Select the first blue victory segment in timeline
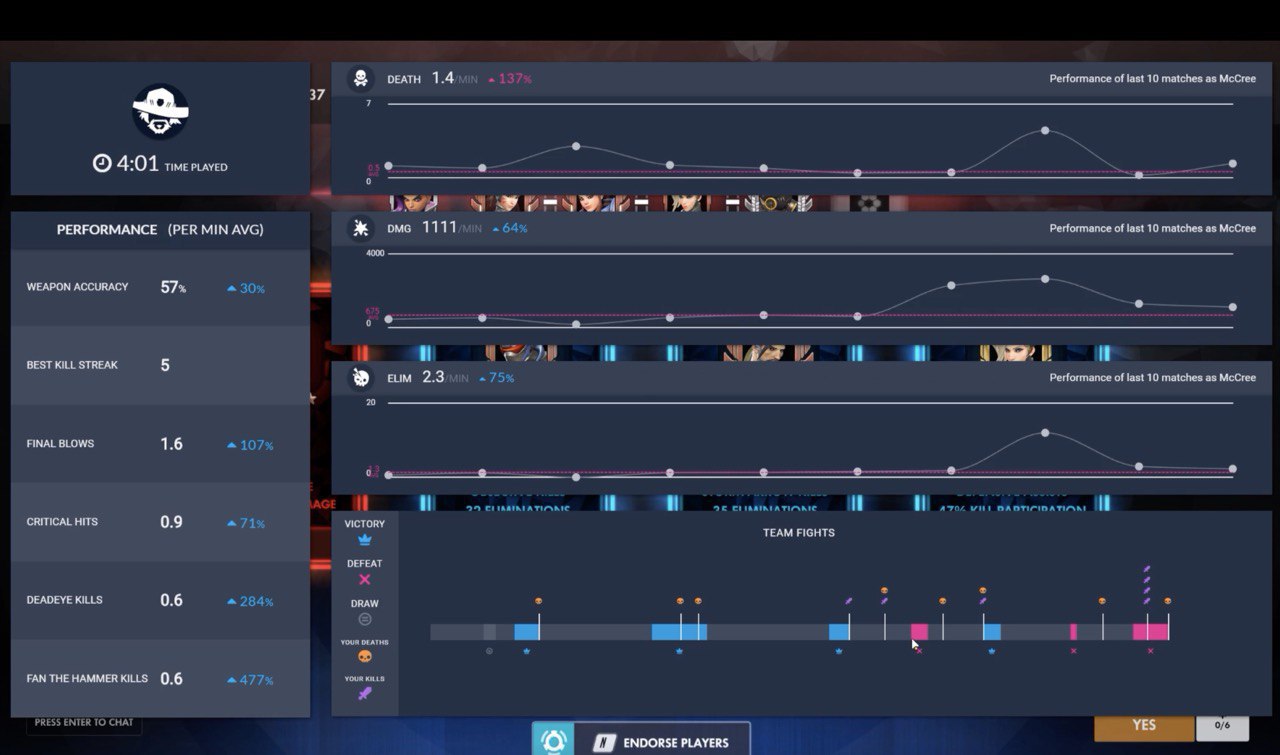 pos(526,632)
